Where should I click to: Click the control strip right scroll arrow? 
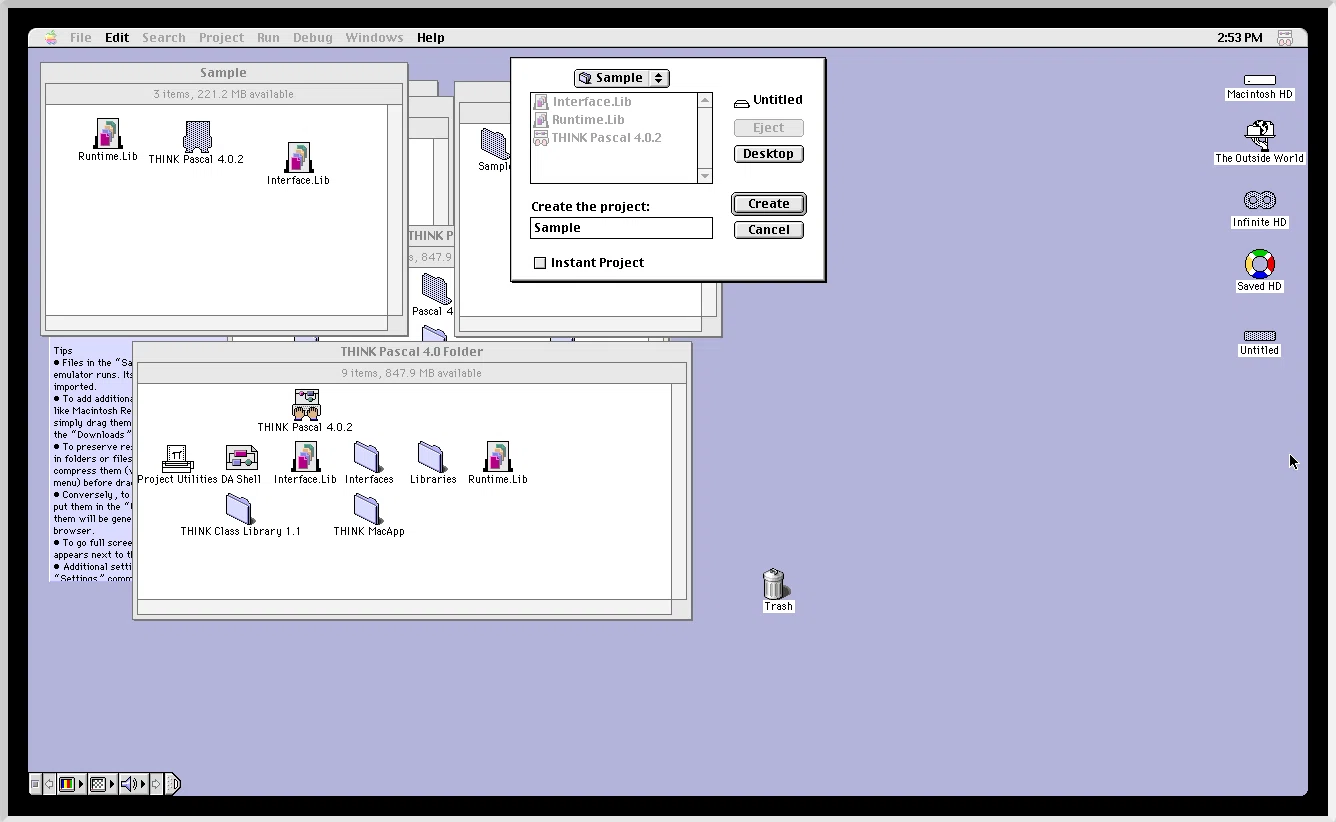157,784
